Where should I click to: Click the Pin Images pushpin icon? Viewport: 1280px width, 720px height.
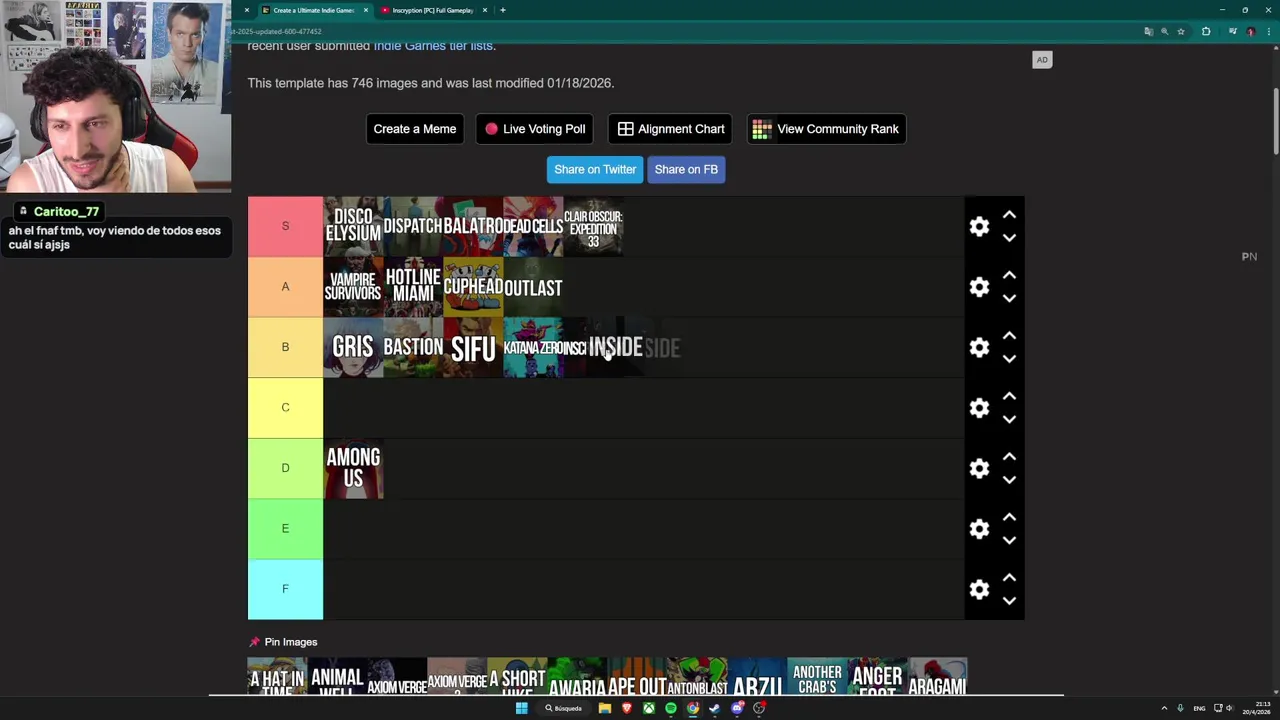pos(254,642)
